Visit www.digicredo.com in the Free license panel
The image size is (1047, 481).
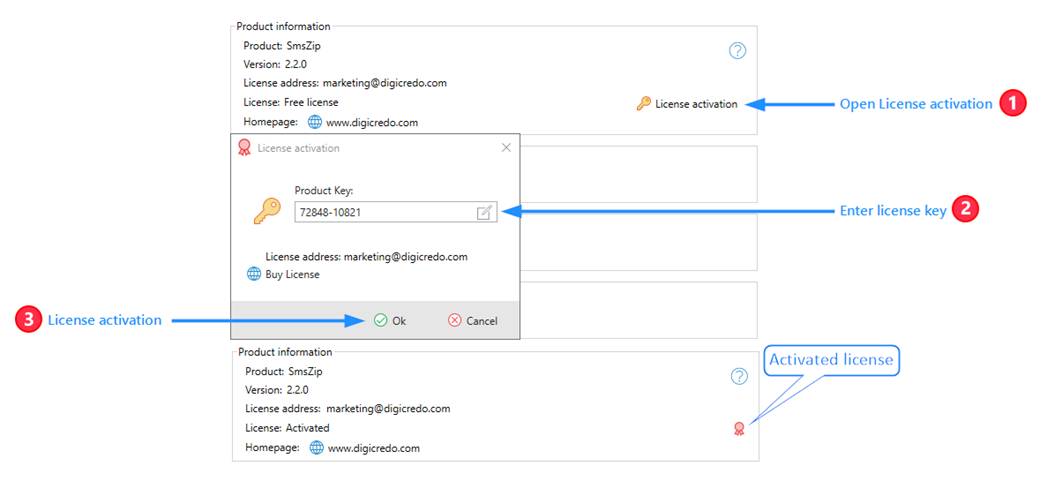(x=371, y=123)
